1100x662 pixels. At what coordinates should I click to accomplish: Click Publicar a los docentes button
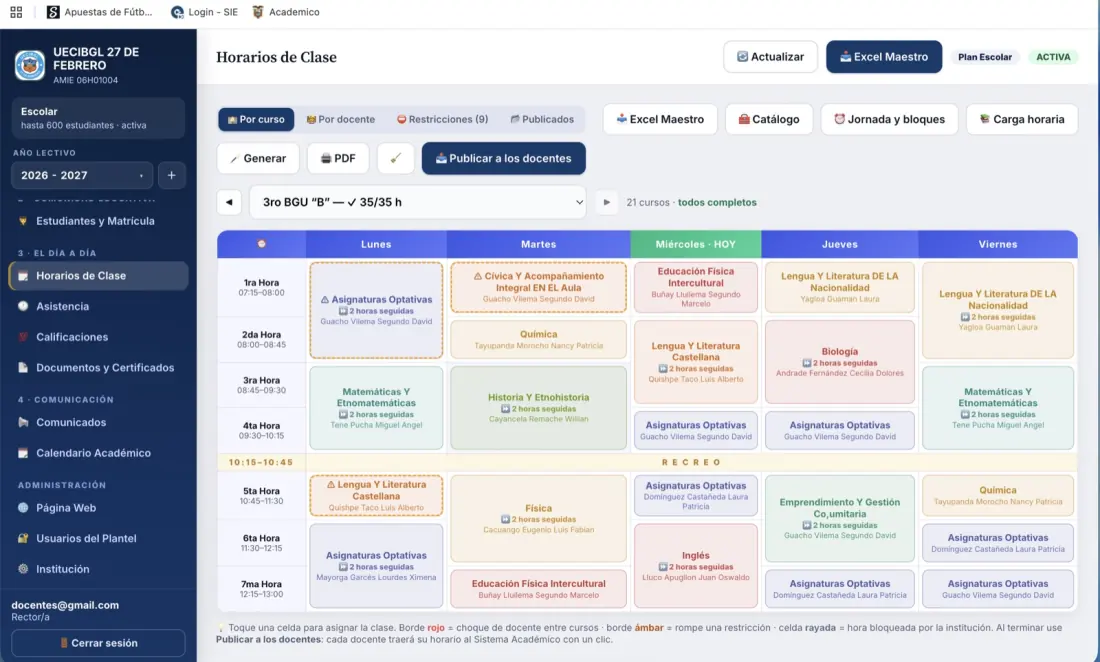[x=504, y=158]
